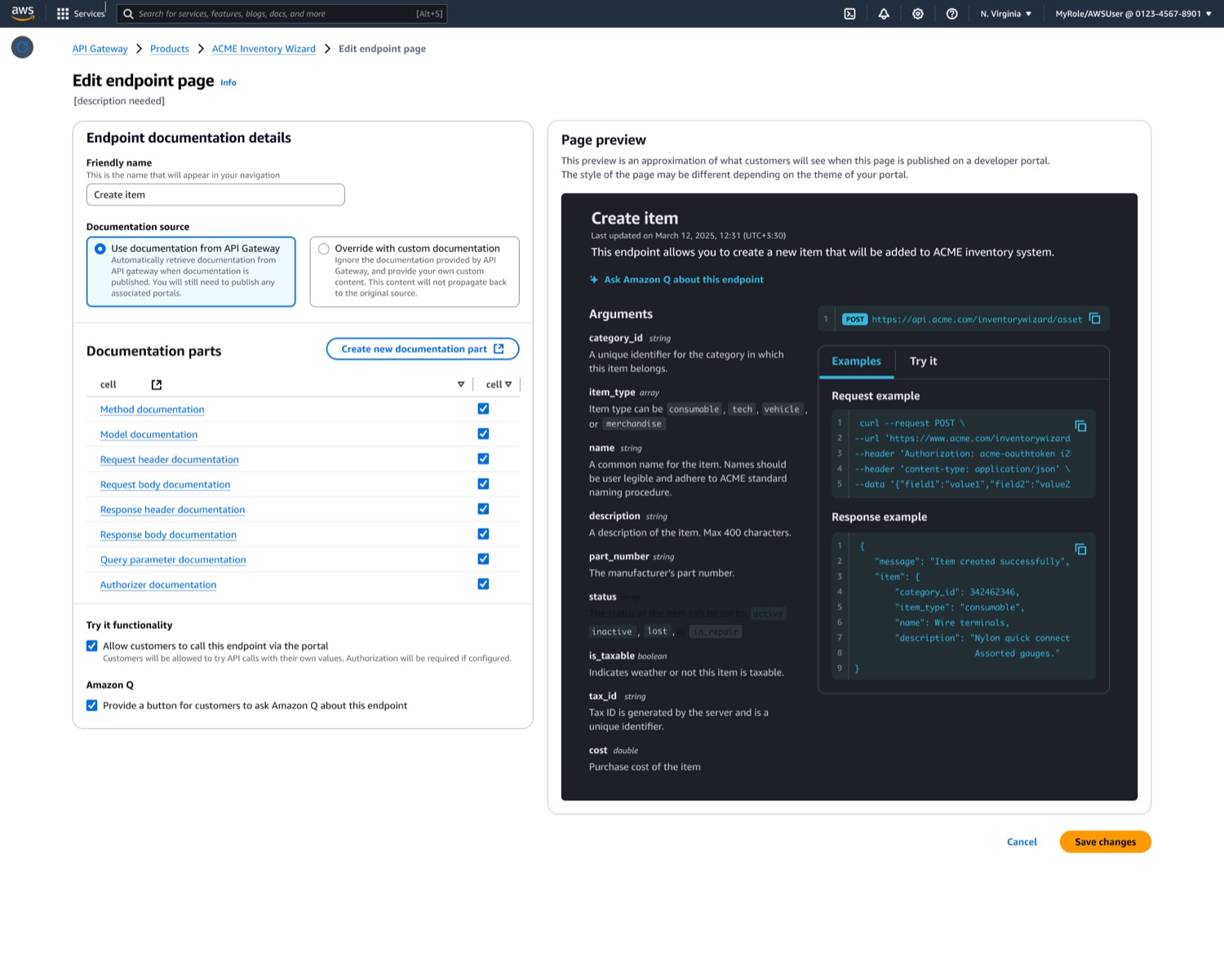Open Request body documentation link
The width and height of the screenshot is (1224, 980).
click(x=165, y=485)
